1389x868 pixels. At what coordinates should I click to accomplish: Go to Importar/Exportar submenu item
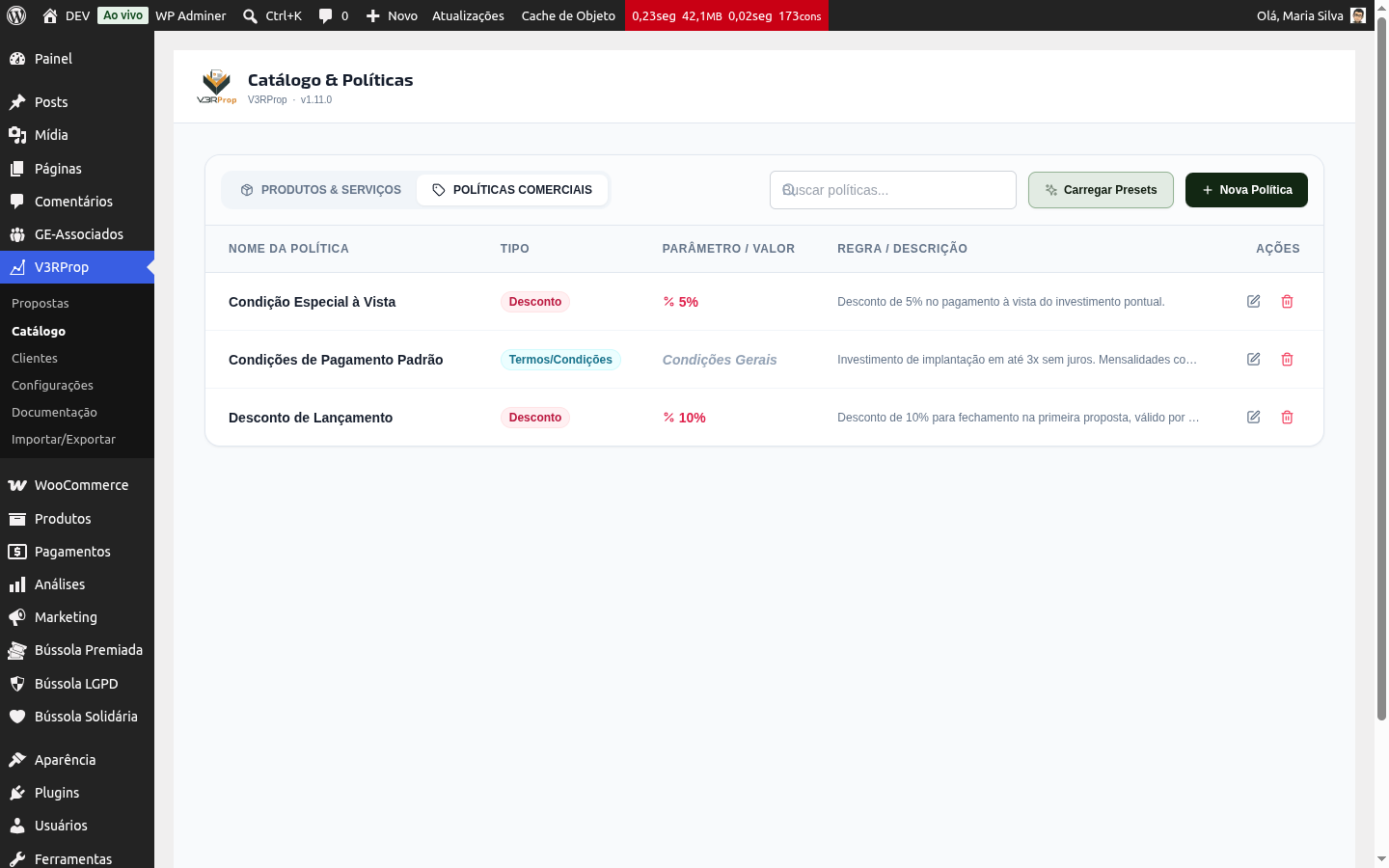64,439
